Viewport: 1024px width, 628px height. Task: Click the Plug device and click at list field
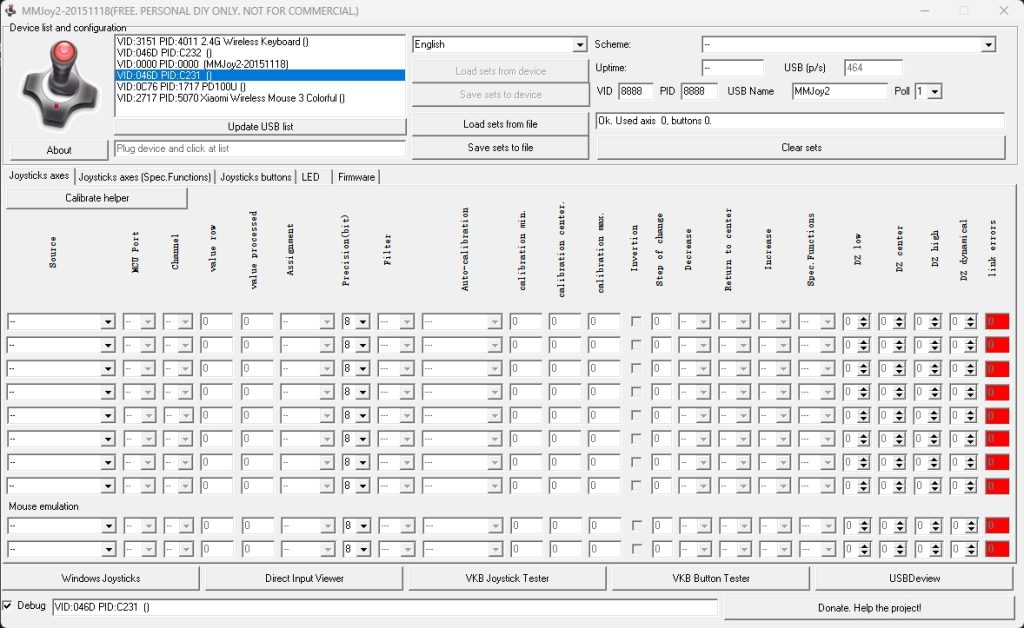(x=260, y=149)
